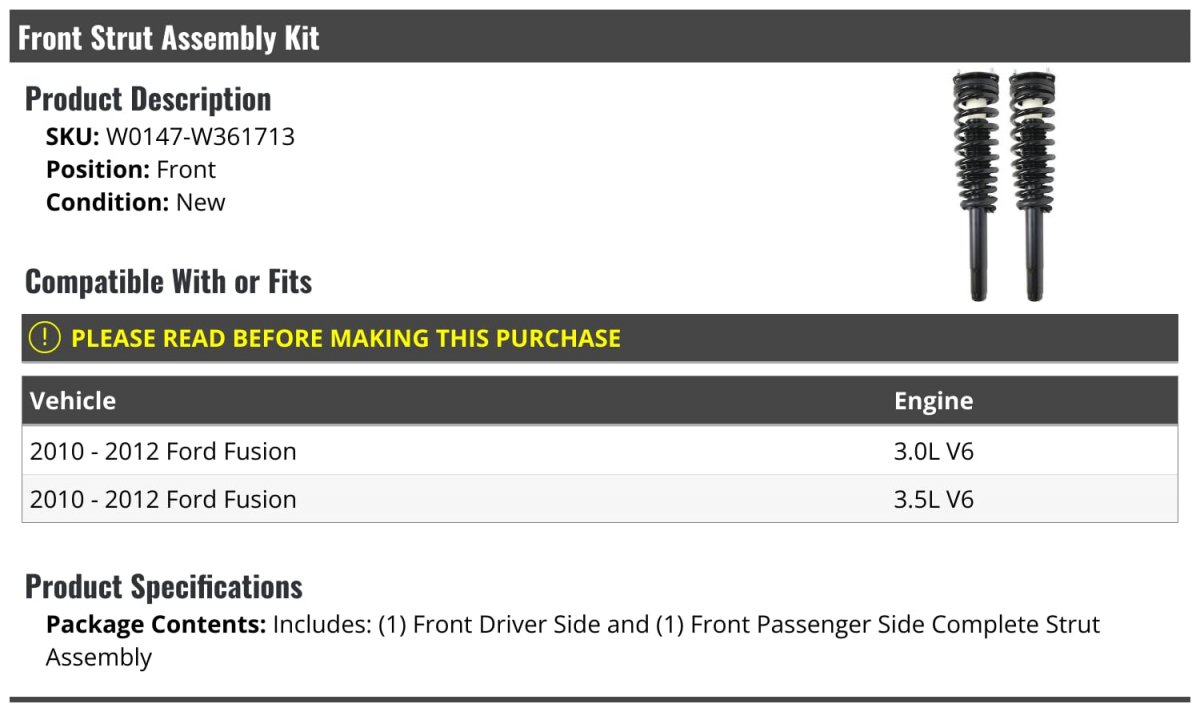Click the 3.0L V6 engine cell
The image size is (1200, 712).
point(934,451)
